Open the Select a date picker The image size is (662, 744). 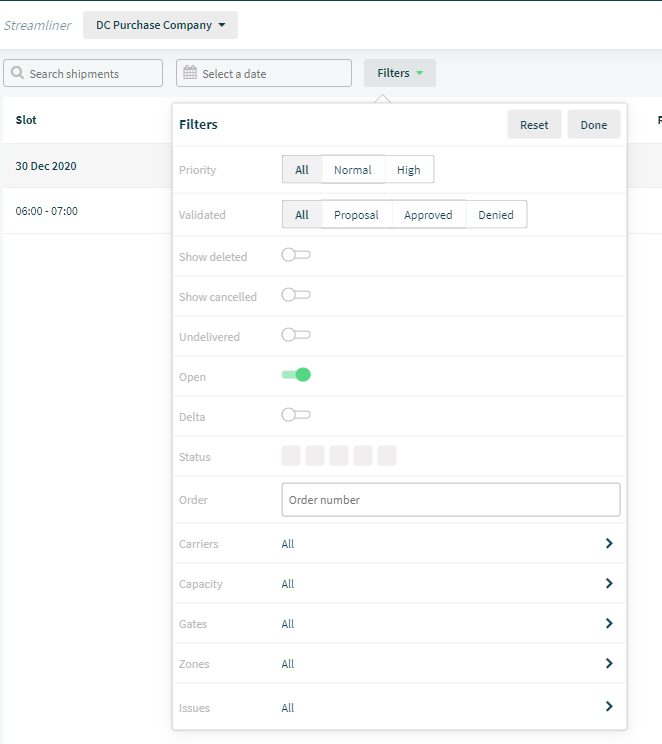264,73
